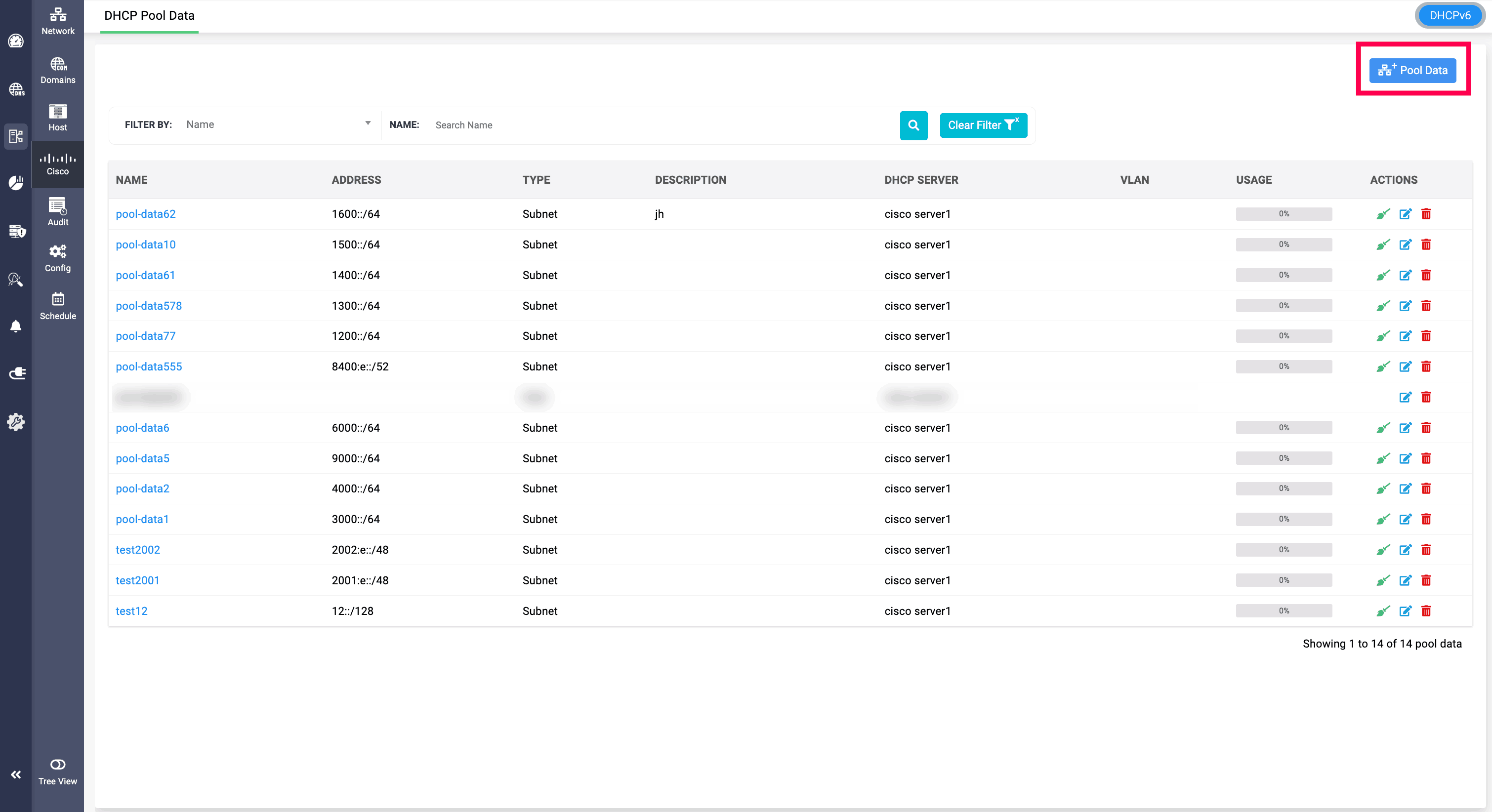Image resolution: width=1492 pixels, height=812 pixels.
Task: Open the bell notifications icon
Action: [16, 326]
